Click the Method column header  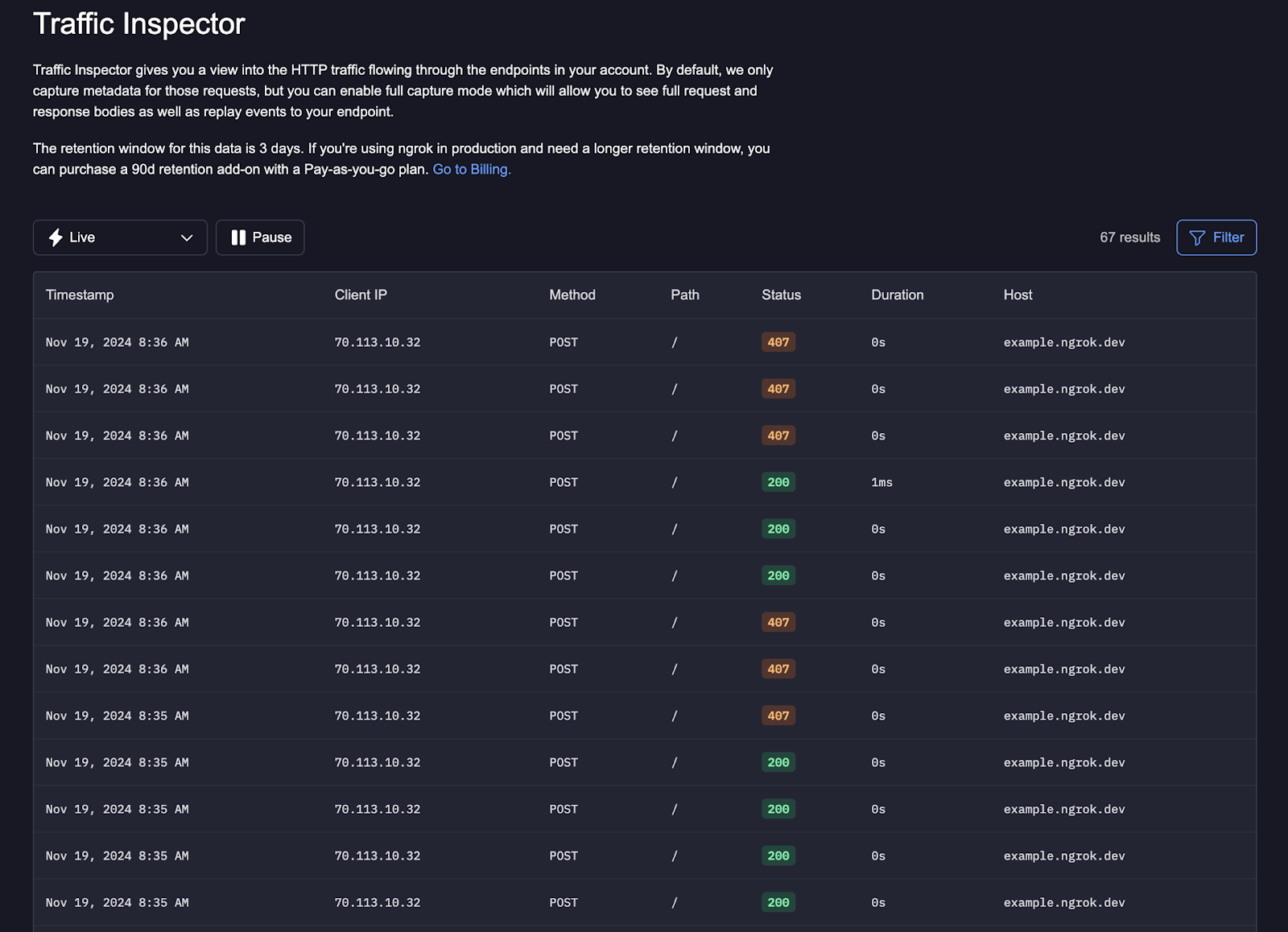[x=572, y=295]
